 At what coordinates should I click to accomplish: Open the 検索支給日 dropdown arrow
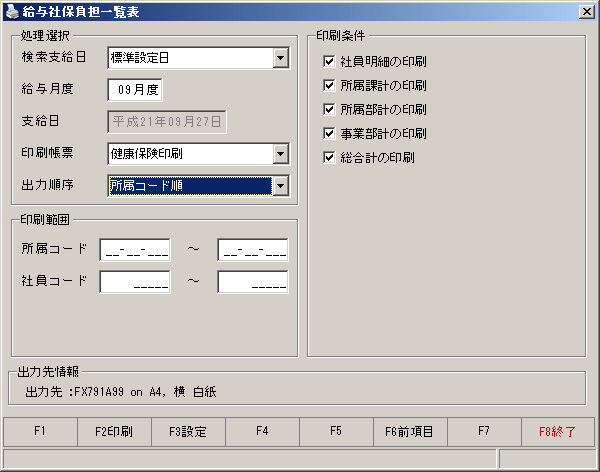click(281, 58)
